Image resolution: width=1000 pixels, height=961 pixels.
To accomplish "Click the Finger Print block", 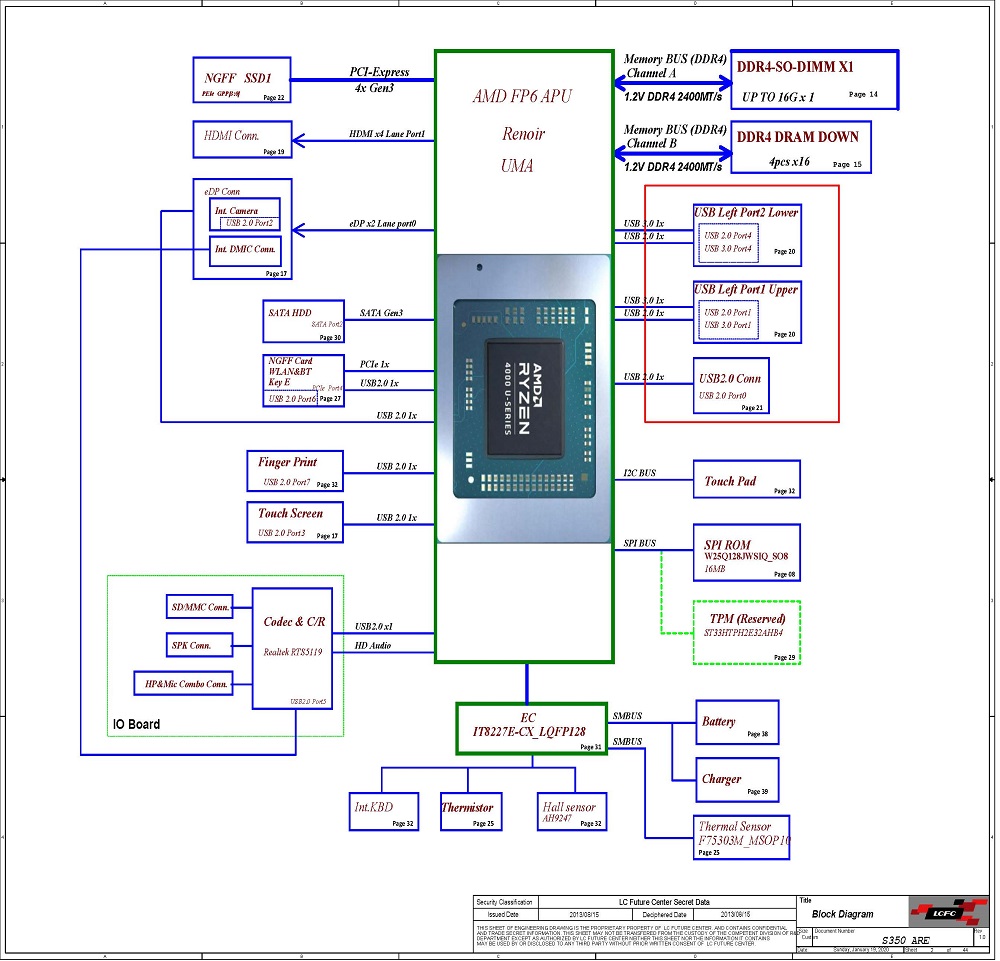I will (x=295, y=471).
